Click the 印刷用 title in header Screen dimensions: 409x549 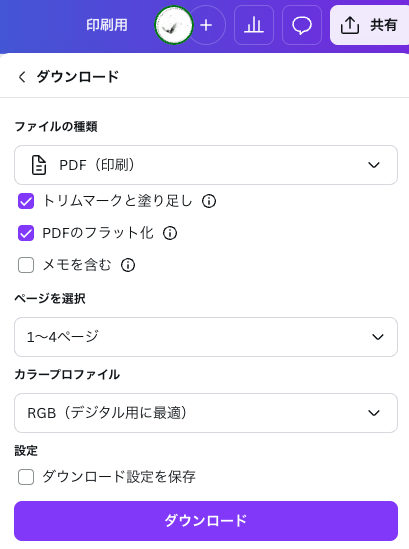pos(107,25)
